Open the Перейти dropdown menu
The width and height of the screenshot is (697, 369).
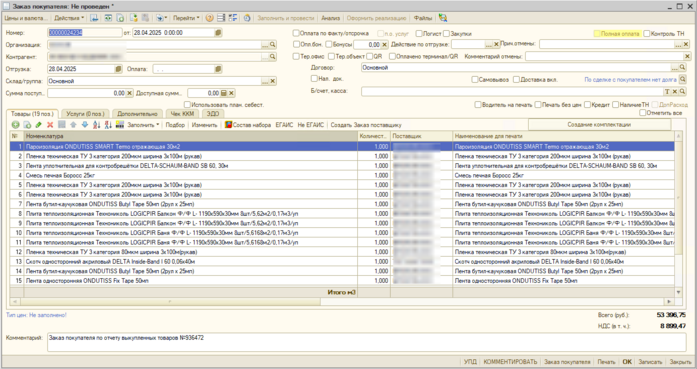[x=186, y=18]
